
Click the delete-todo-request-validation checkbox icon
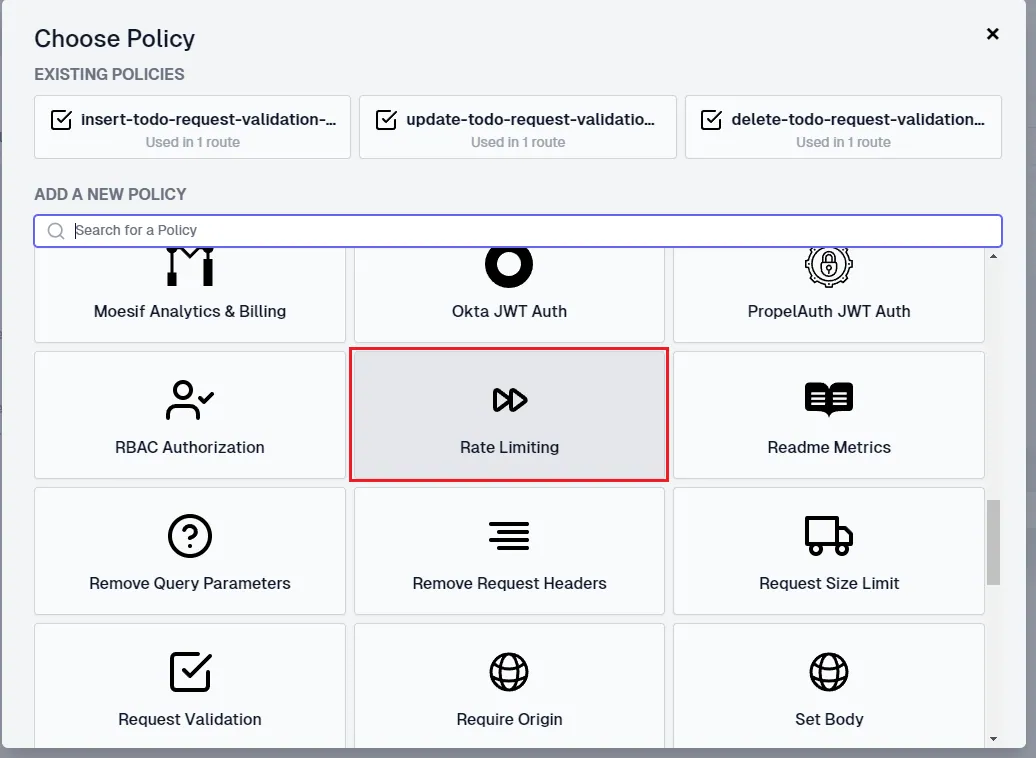point(712,120)
